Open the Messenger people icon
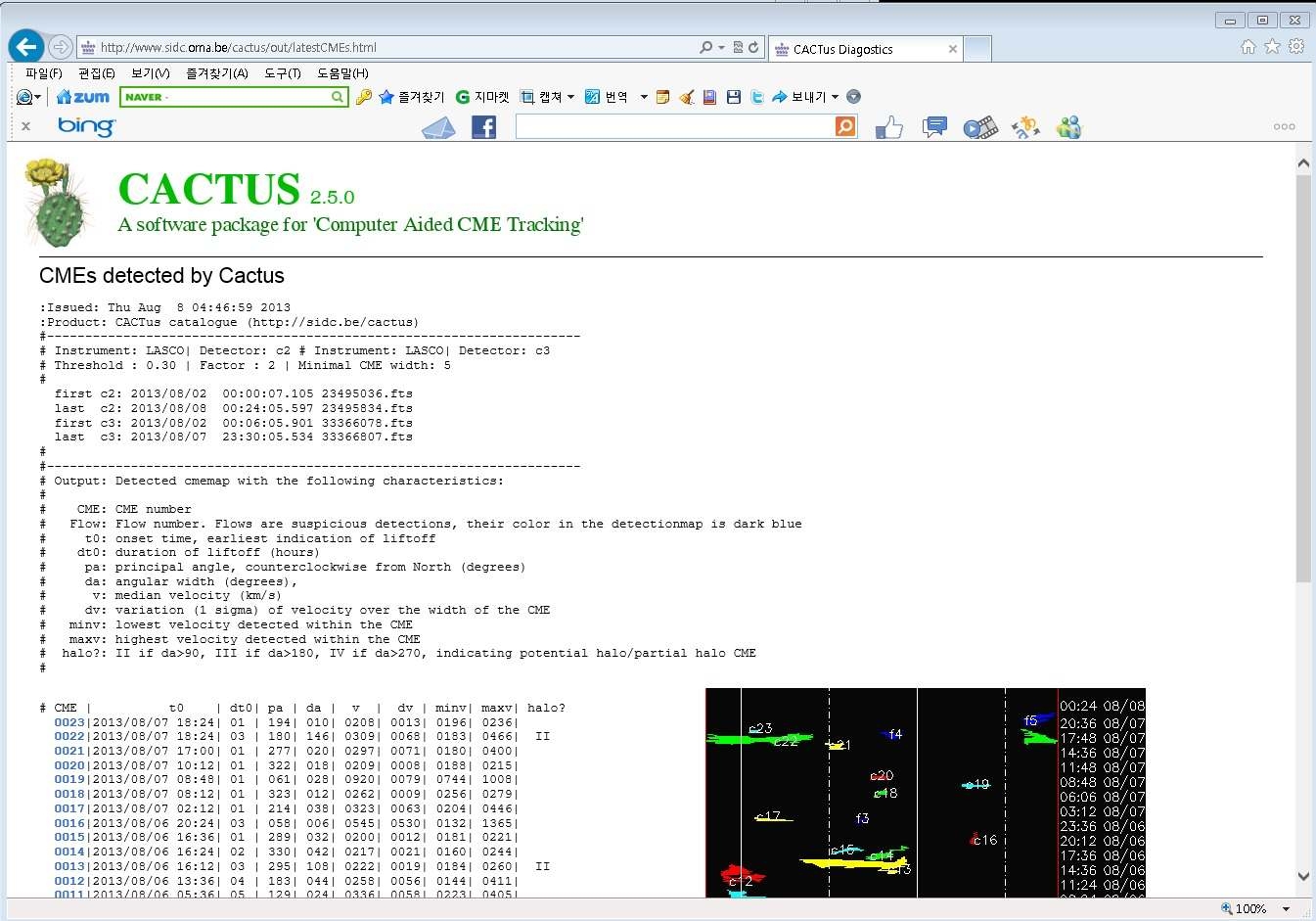 pyautogui.click(x=1069, y=127)
